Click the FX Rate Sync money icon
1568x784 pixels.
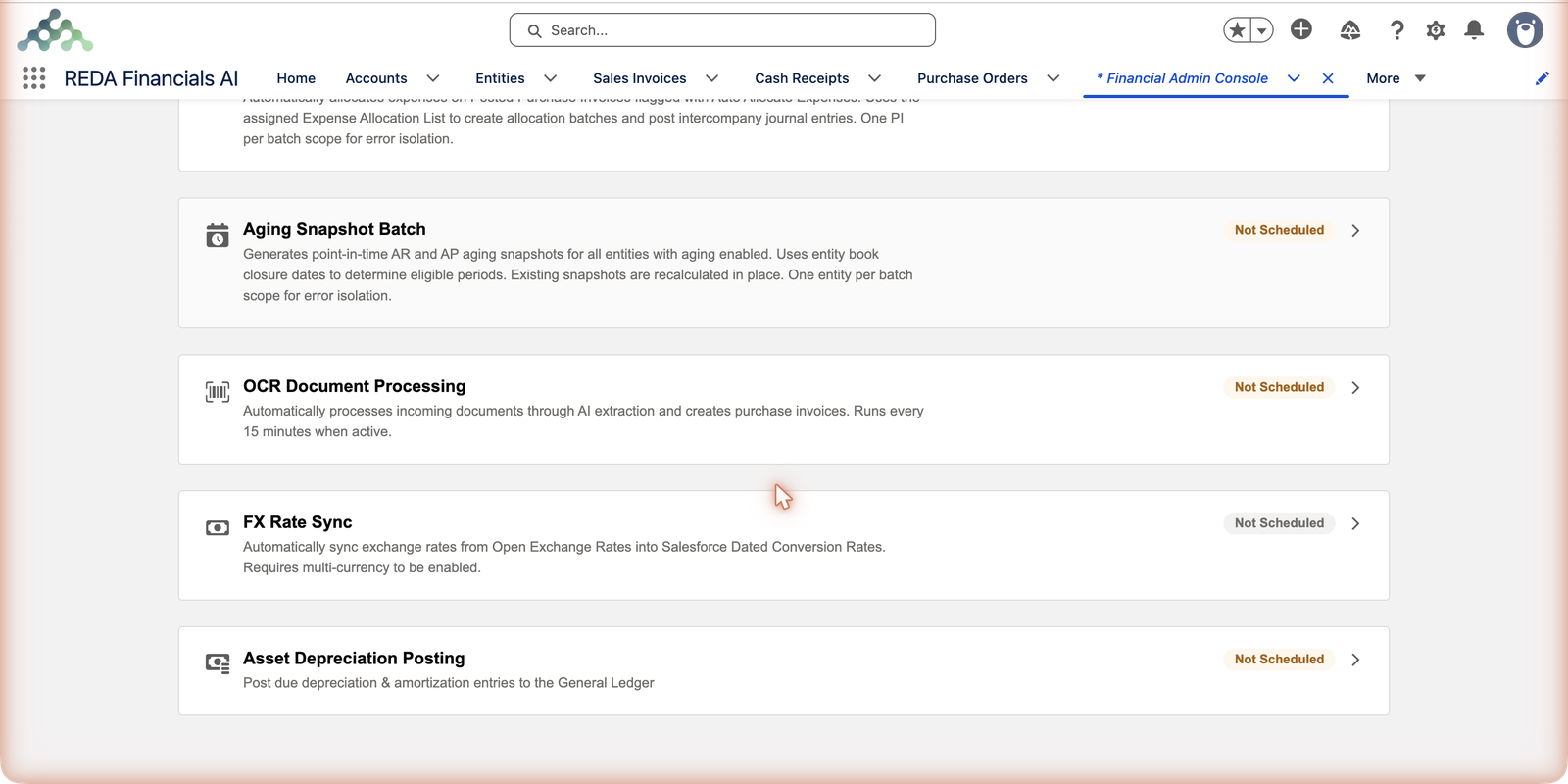(x=218, y=528)
